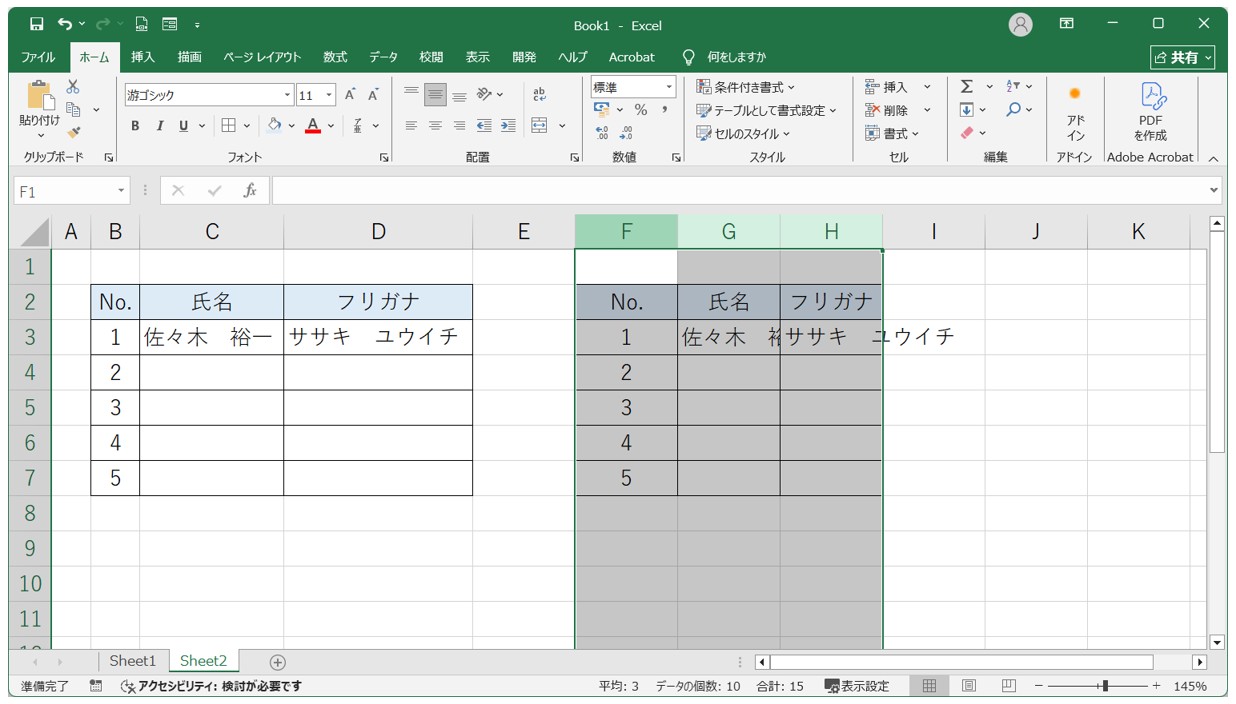Click the decrease decimal icon

point(626,133)
